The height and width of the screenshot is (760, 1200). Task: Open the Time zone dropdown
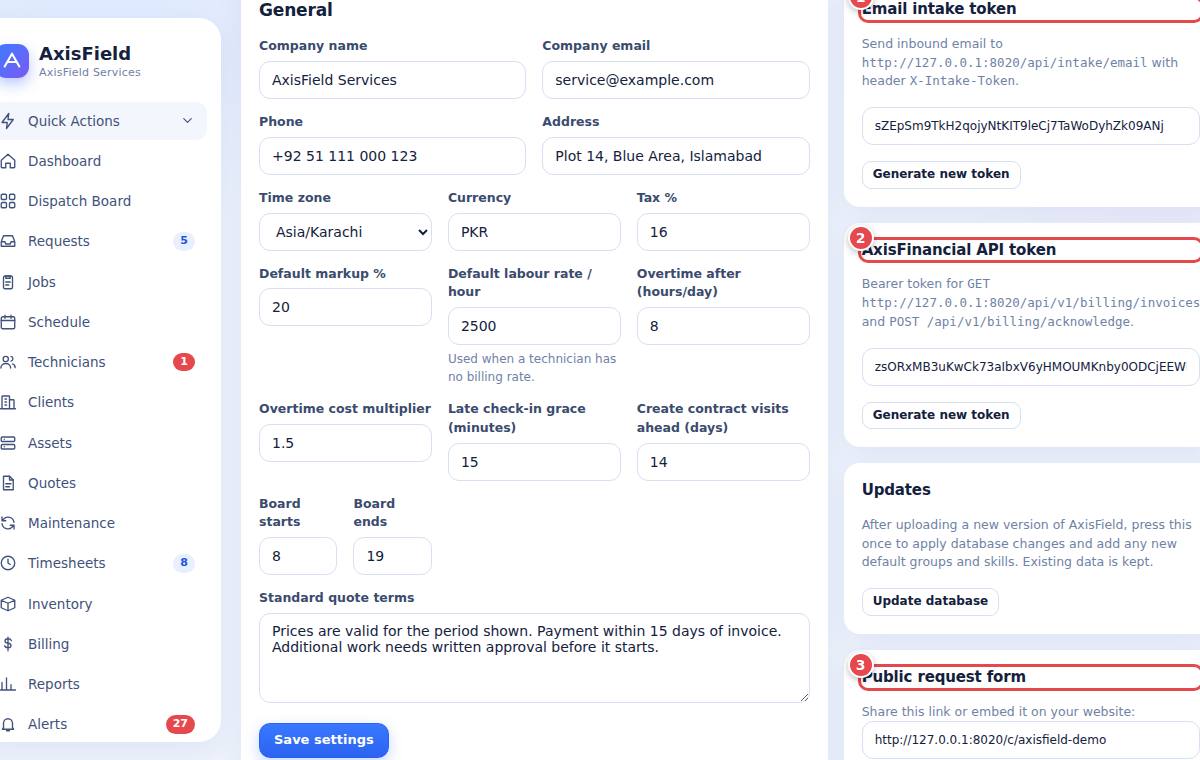pyautogui.click(x=345, y=232)
